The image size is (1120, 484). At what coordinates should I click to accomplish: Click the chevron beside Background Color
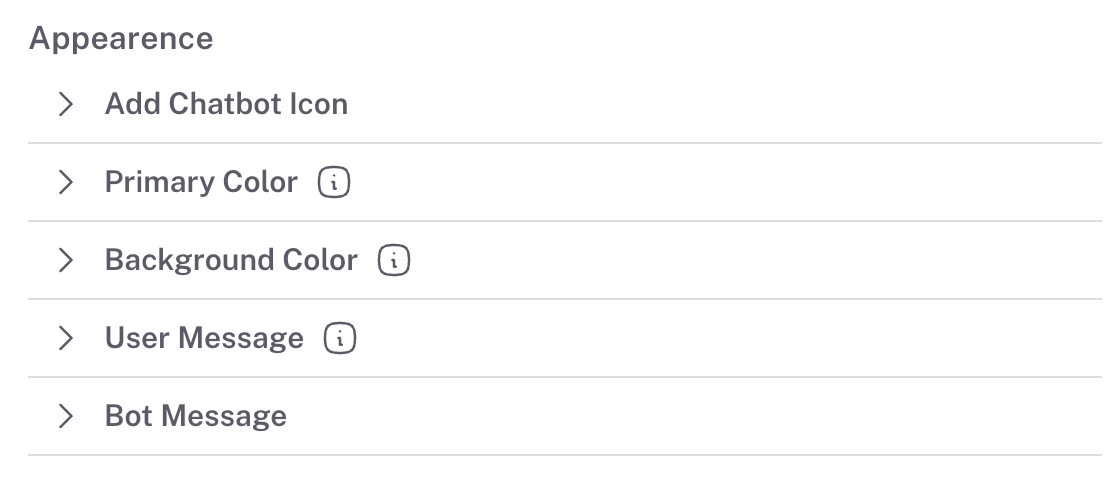click(66, 260)
